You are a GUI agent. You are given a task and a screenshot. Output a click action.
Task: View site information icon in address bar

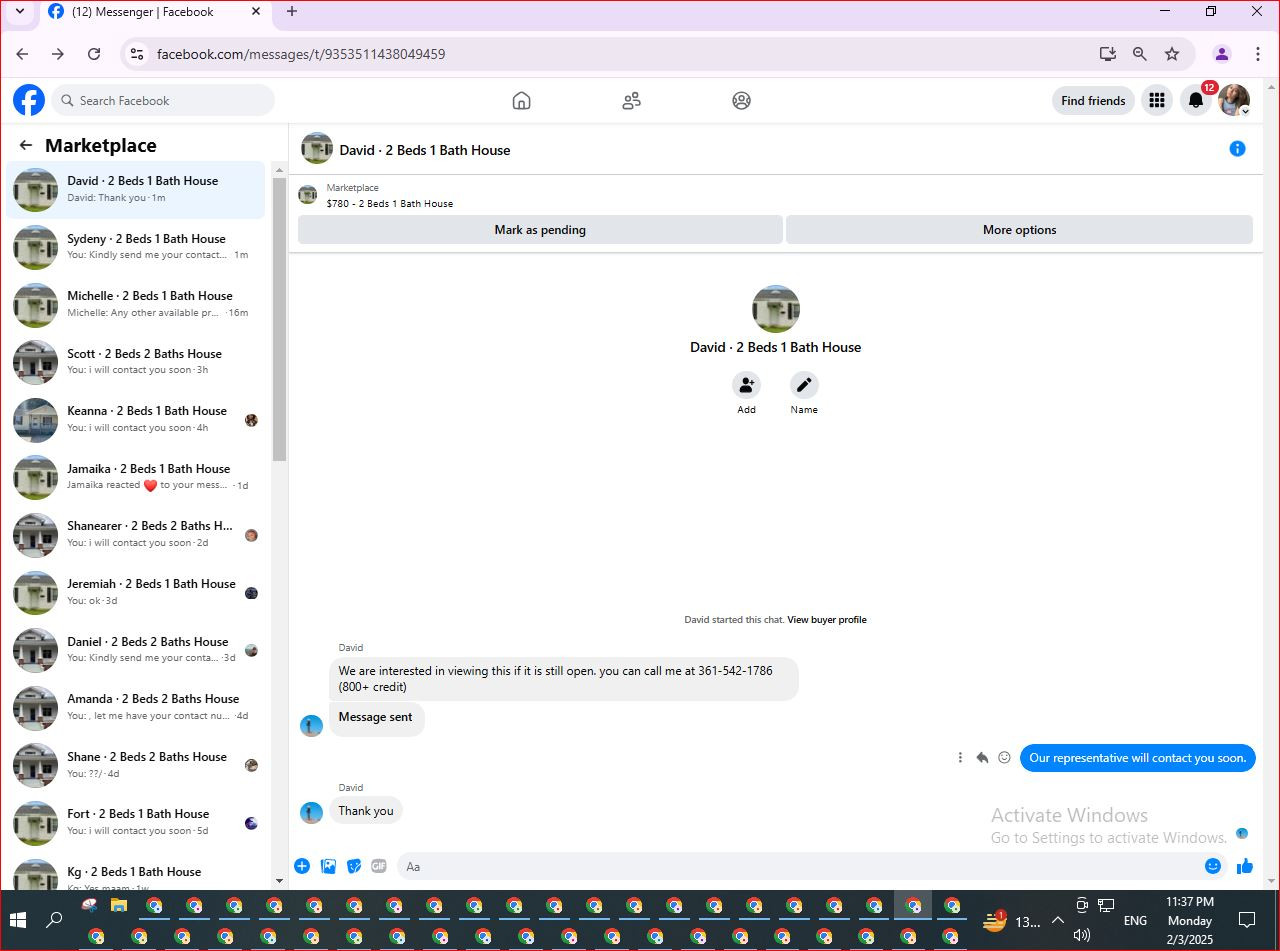137,54
